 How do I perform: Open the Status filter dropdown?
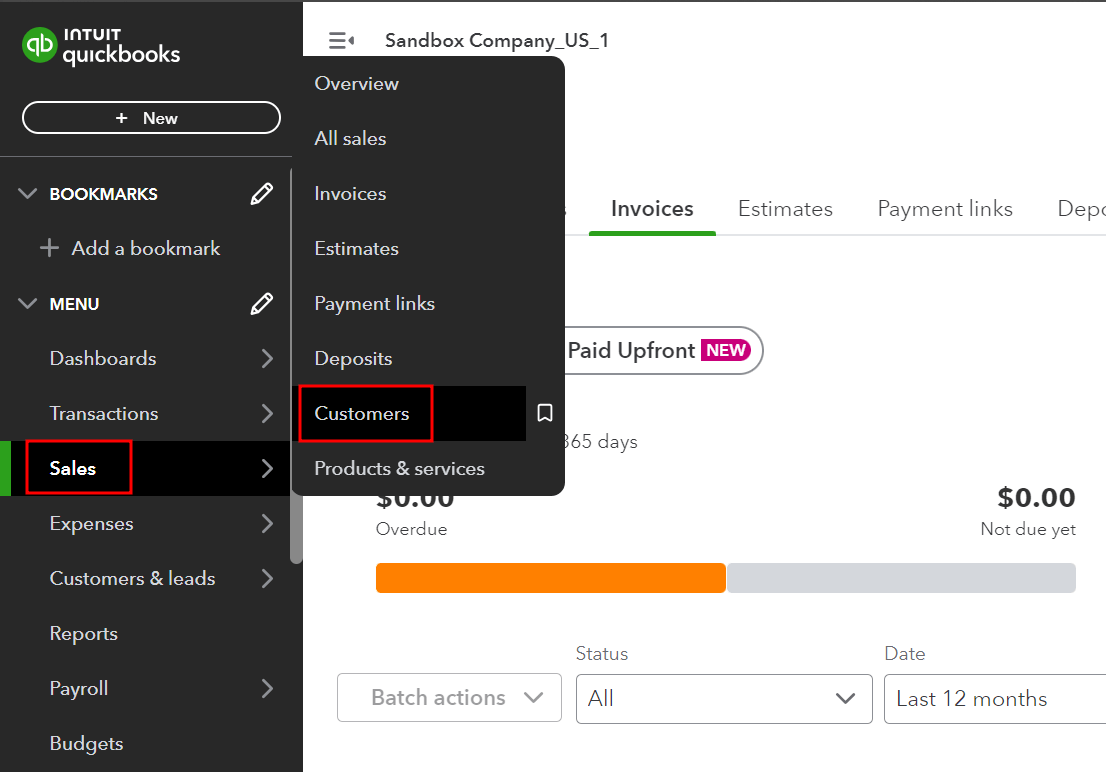[x=723, y=698]
